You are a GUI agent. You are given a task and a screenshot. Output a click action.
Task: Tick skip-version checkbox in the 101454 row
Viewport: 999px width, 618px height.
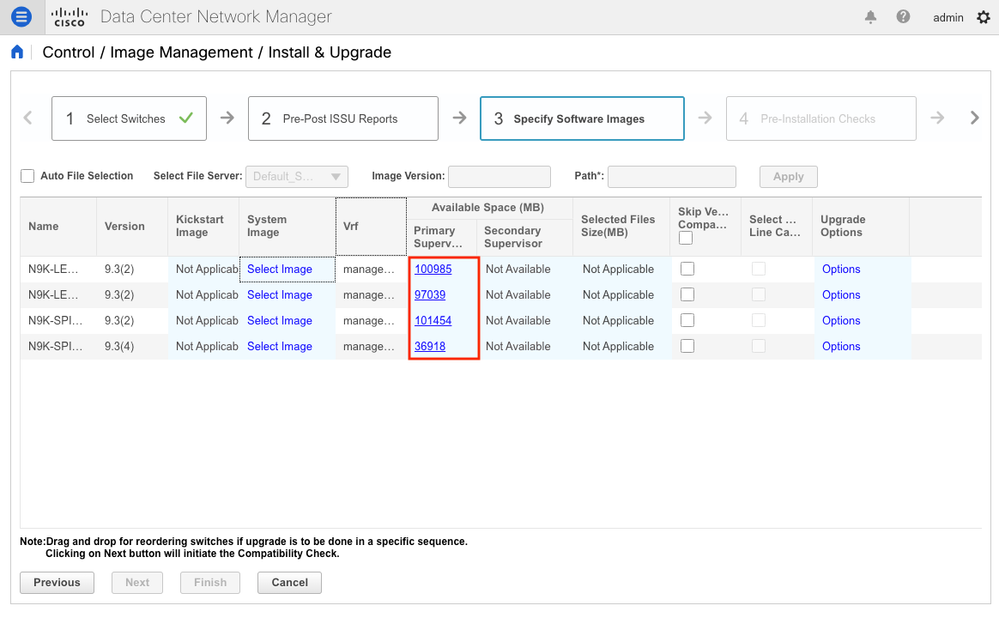687,320
